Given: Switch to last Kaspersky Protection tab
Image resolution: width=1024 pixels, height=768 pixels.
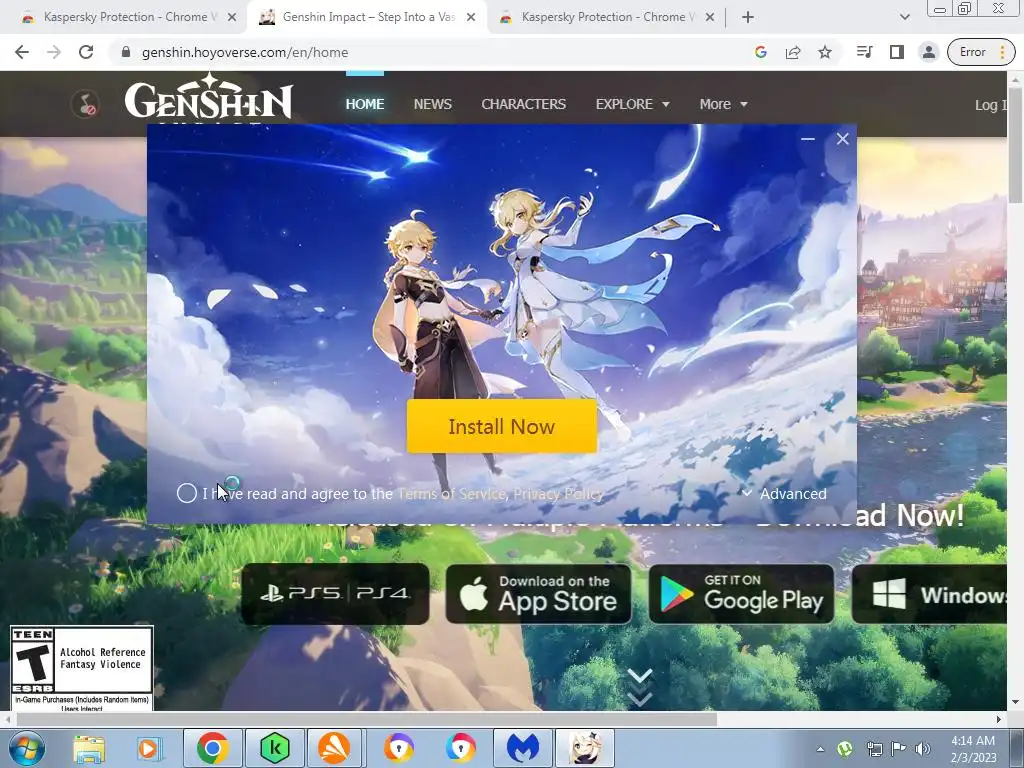Looking at the screenshot, I should (x=607, y=17).
